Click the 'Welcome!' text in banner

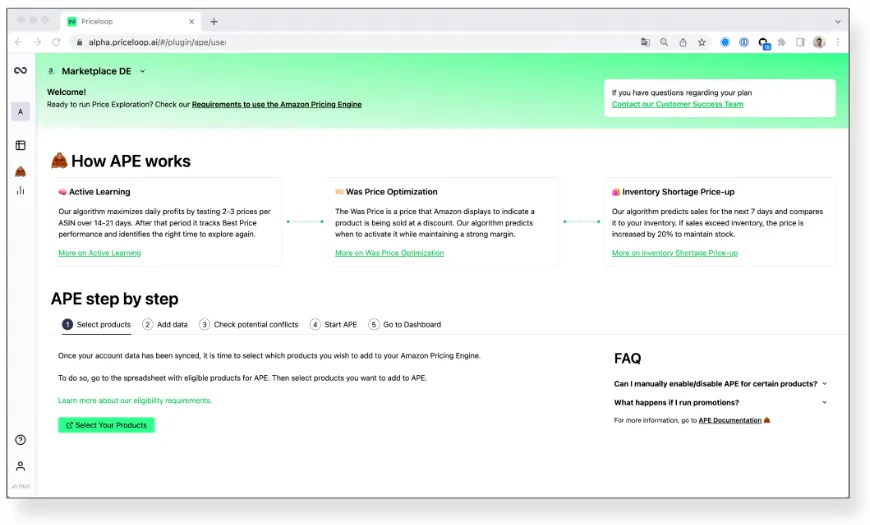point(66,92)
